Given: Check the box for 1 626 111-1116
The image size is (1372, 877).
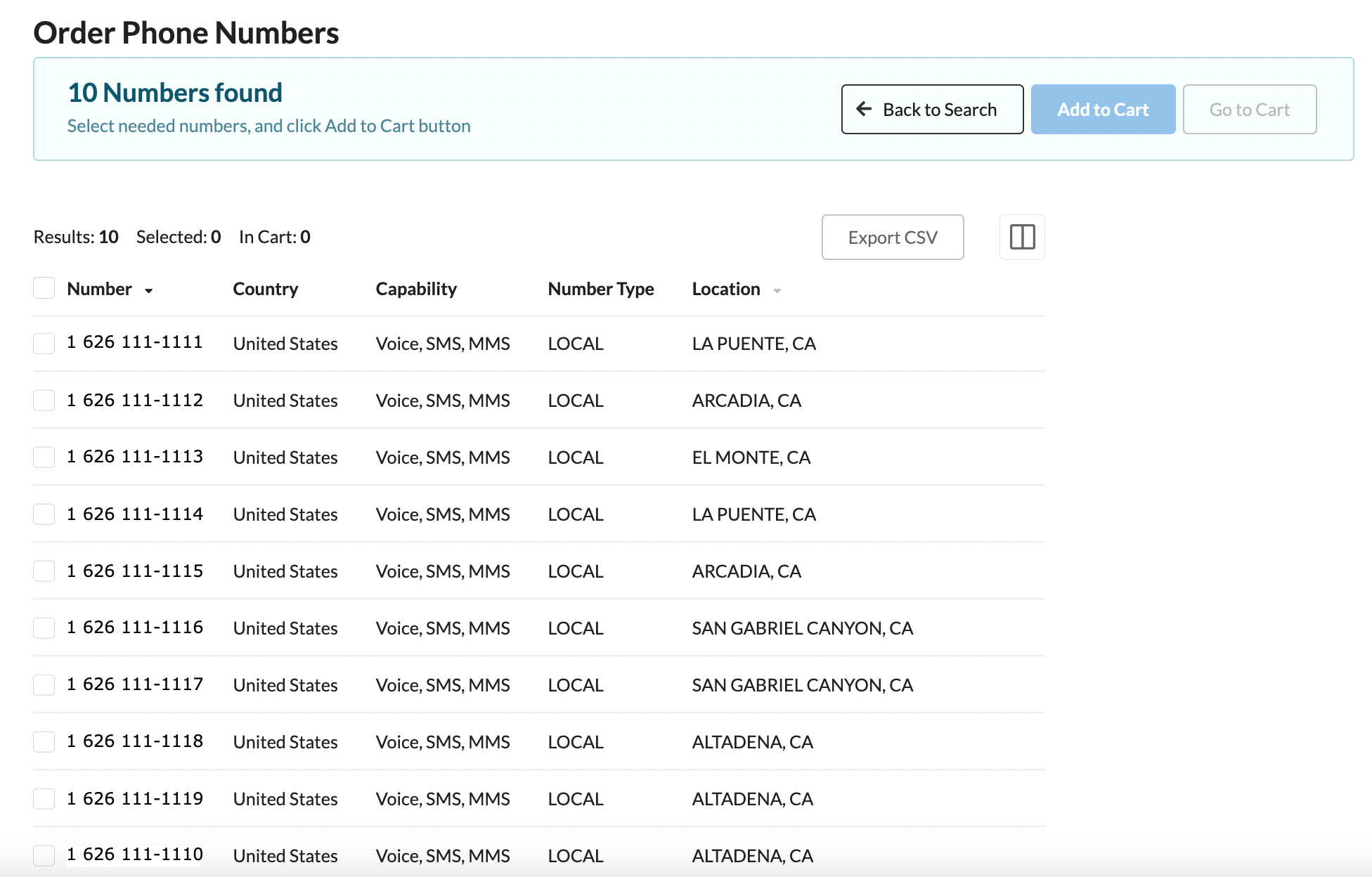Looking at the screenshot, I should point(44,628).
